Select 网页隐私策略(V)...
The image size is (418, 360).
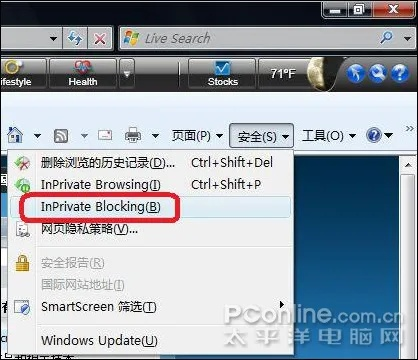(x=151, y=229)
